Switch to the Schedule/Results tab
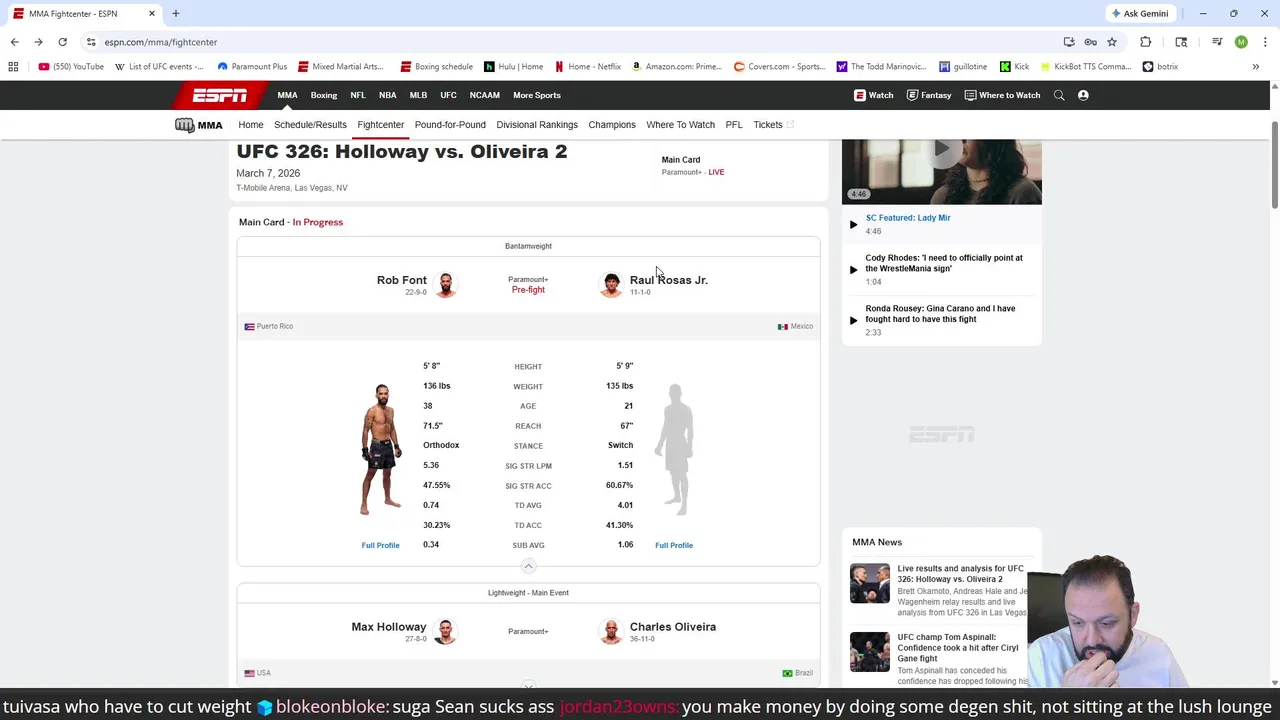Image resolution: width=1280 pixels, height=720 pixels. tap(310, 125)
